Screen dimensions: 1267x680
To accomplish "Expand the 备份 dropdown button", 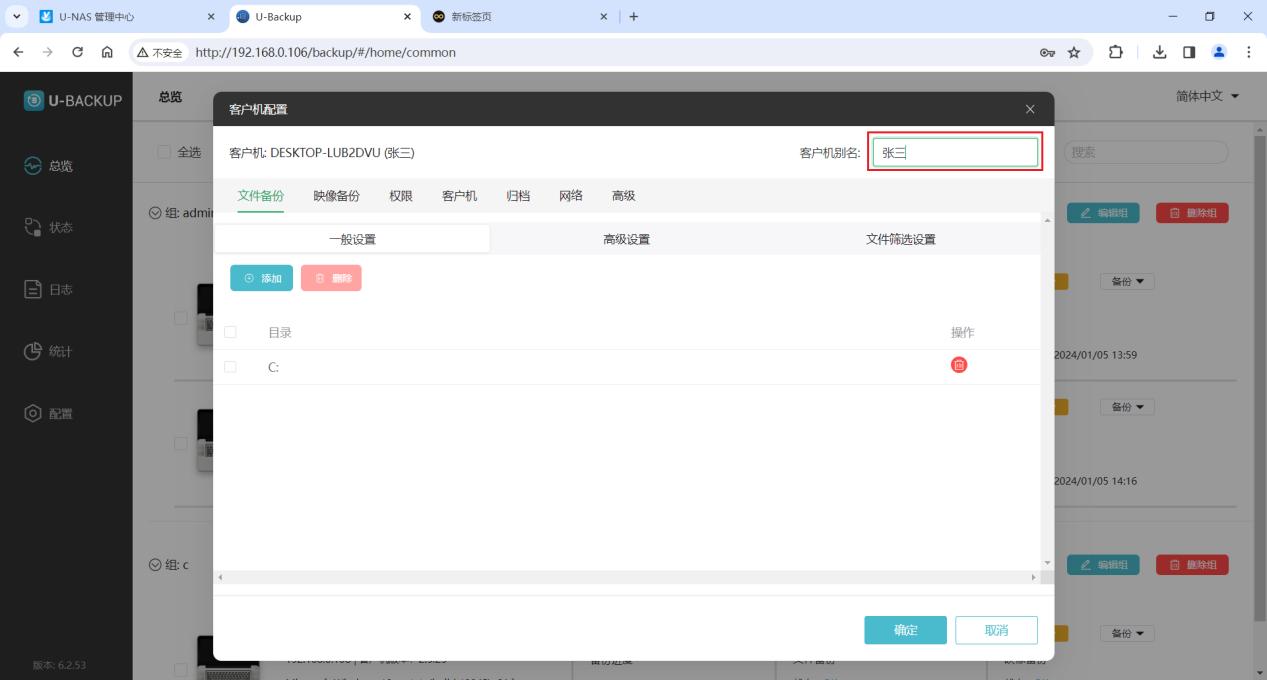I will point(1127,282).
